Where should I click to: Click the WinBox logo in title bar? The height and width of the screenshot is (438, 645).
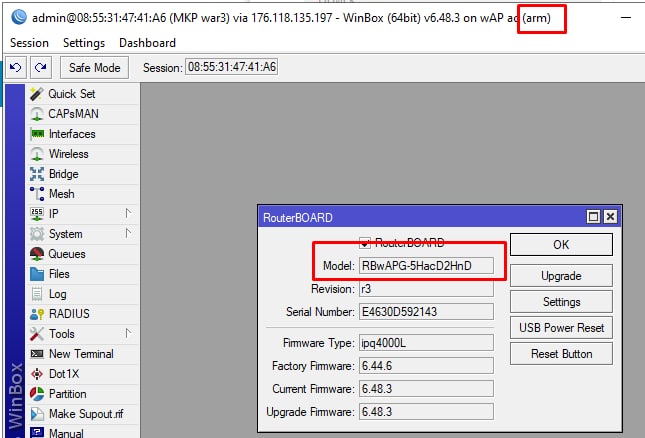(x=19, y=18)
